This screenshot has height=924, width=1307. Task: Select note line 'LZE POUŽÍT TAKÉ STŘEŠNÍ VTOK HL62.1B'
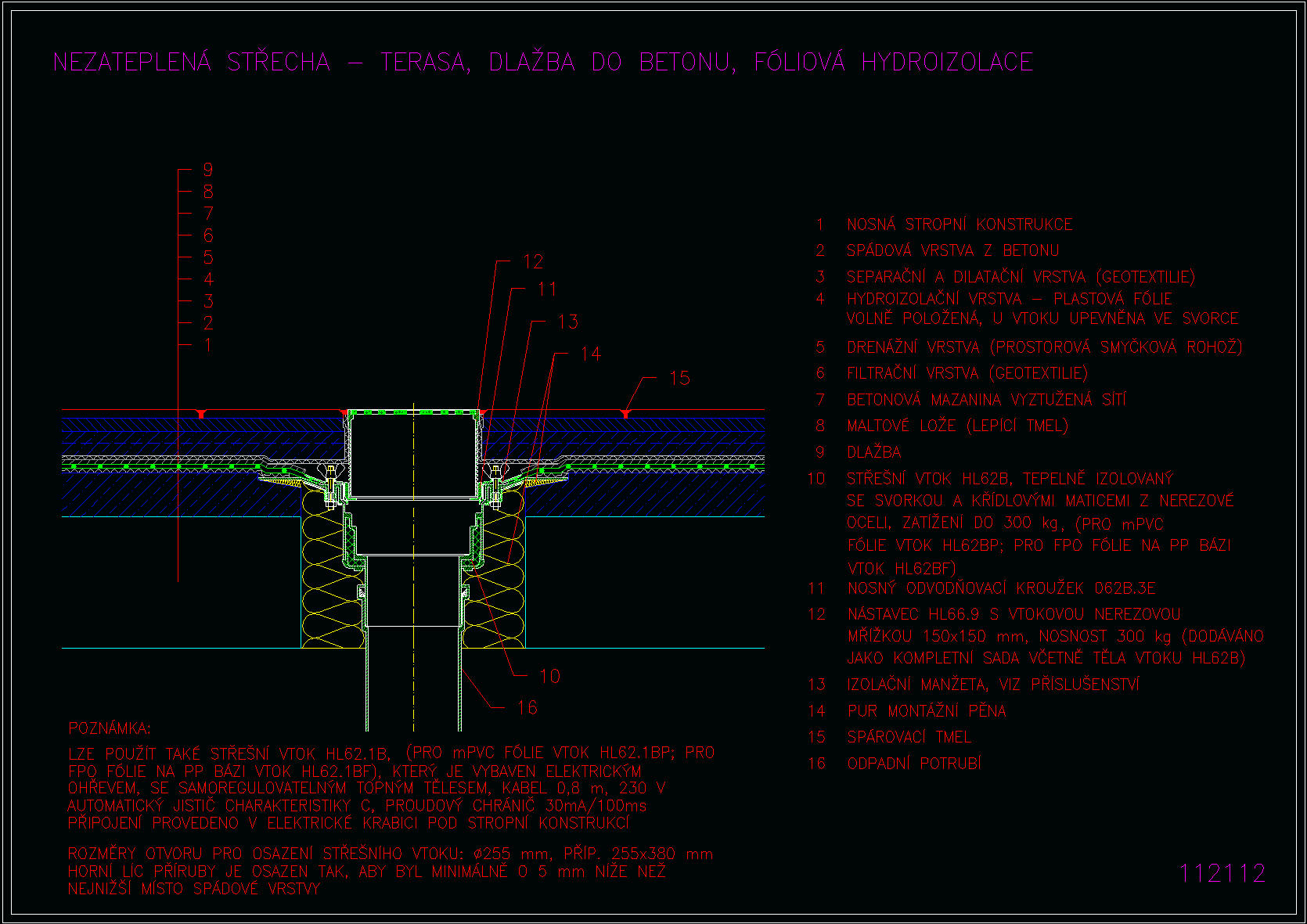tap(229, 754)
